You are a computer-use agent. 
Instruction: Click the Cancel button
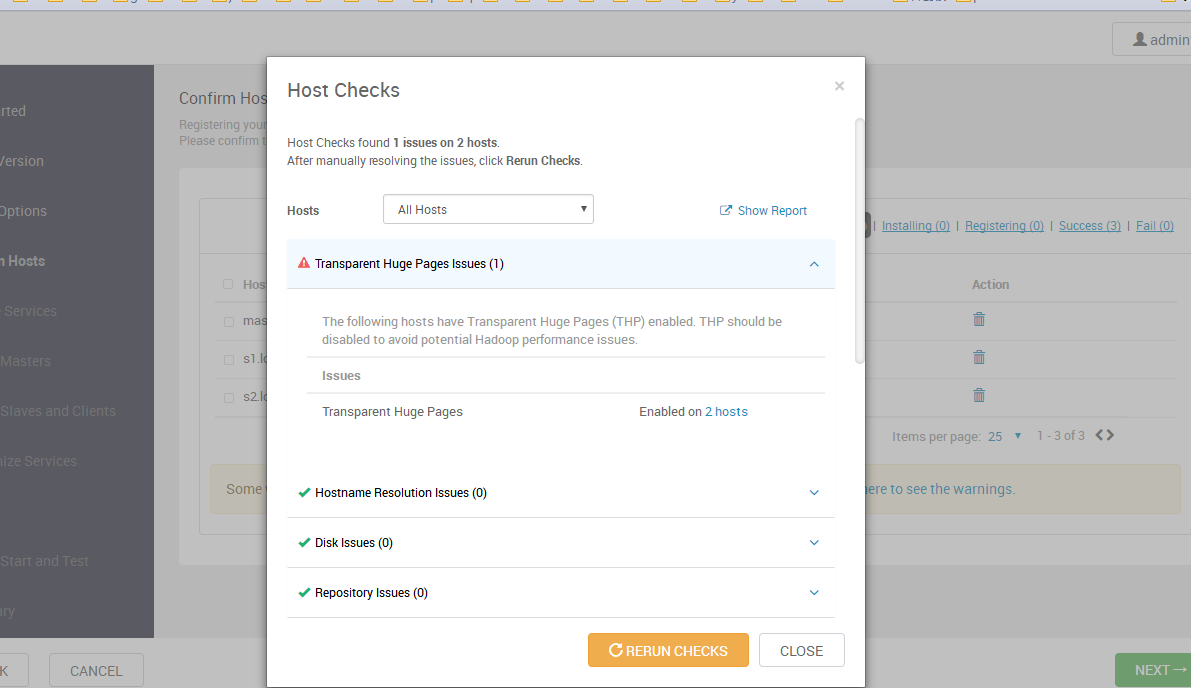(96, 671)
